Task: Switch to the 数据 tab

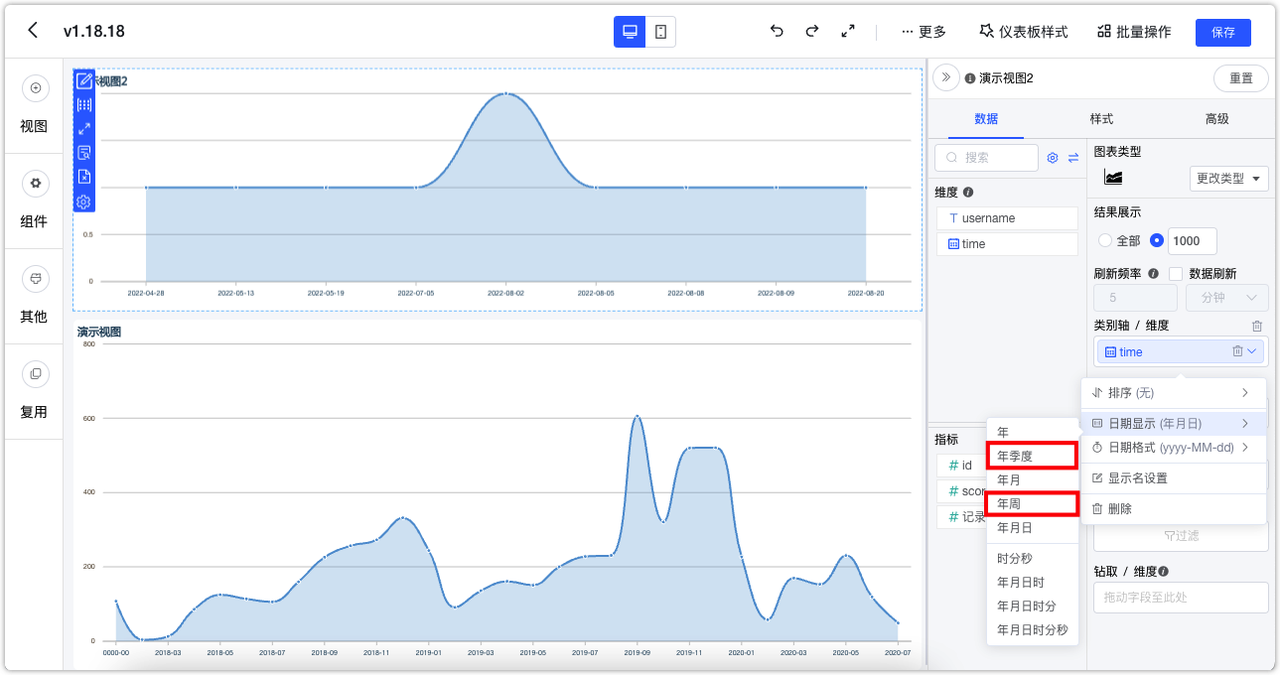Action: point(986,118)
